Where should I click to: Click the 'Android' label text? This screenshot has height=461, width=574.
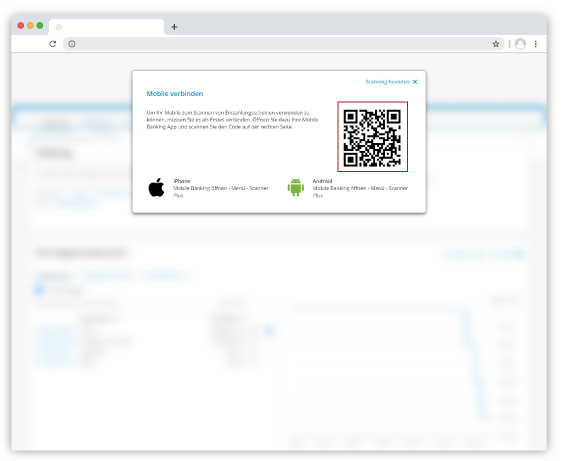tap(322, 181)
